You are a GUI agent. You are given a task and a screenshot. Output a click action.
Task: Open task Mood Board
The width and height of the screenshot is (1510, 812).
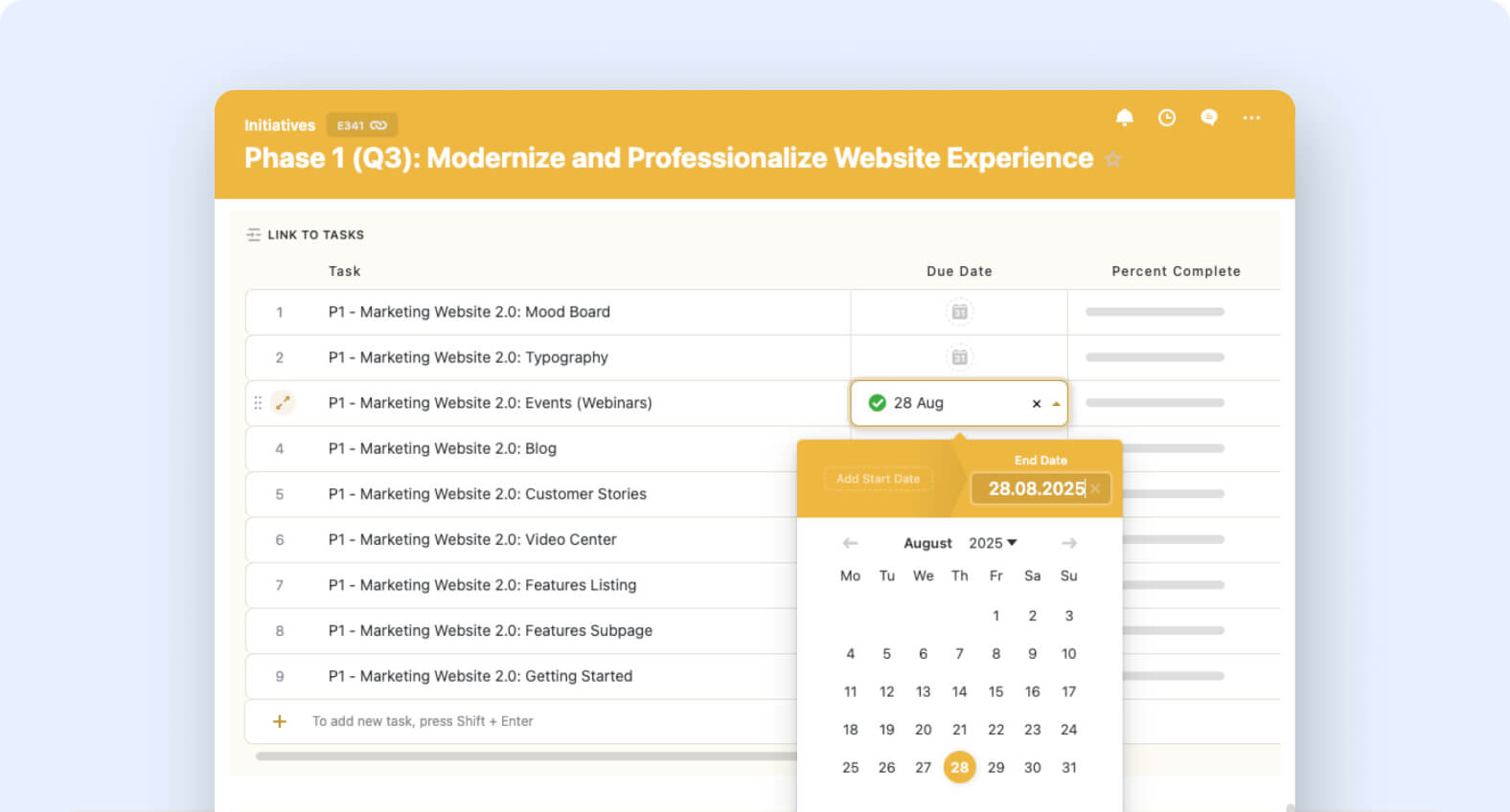click(469, 311)
